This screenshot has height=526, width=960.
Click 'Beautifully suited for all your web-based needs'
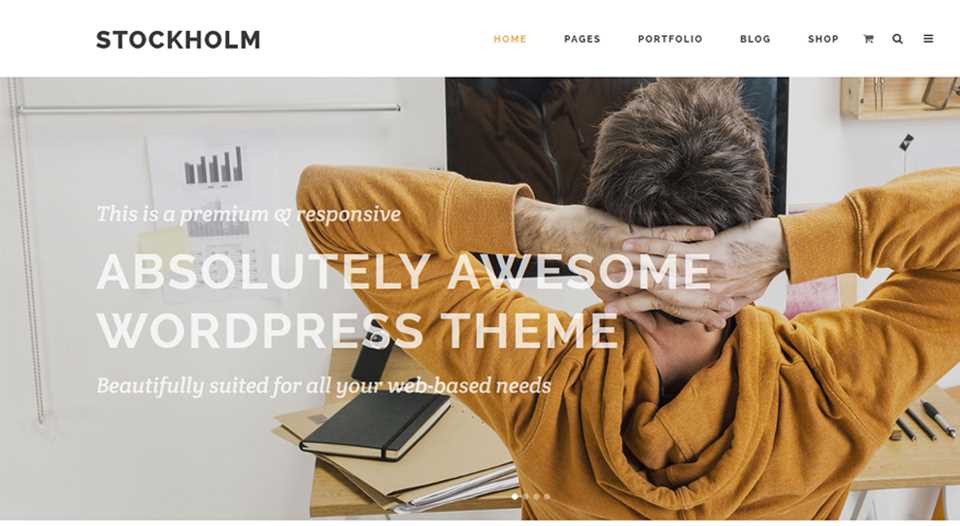[x=324, y=386]
